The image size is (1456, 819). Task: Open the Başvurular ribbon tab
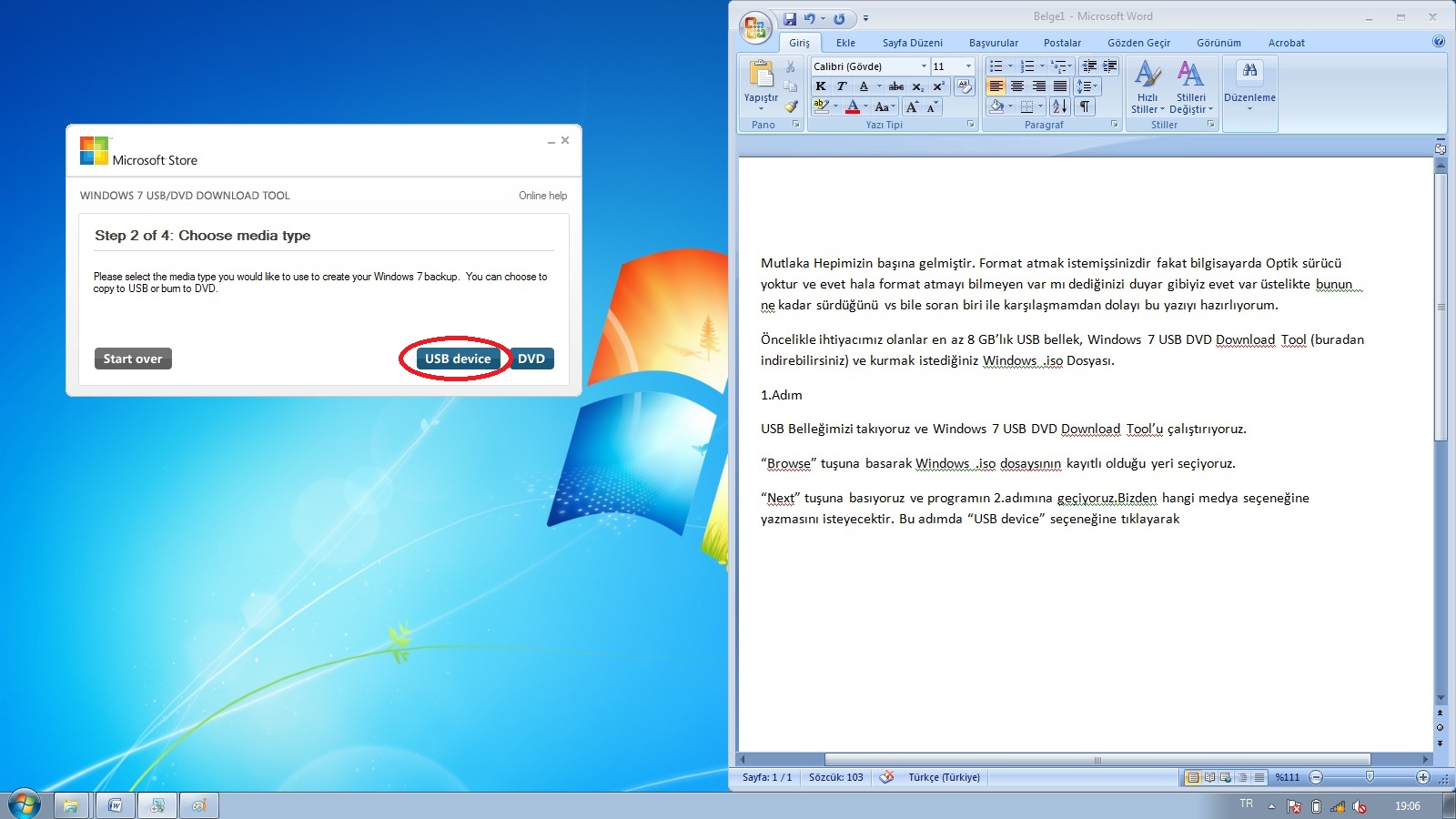click(x=993, y=43)
